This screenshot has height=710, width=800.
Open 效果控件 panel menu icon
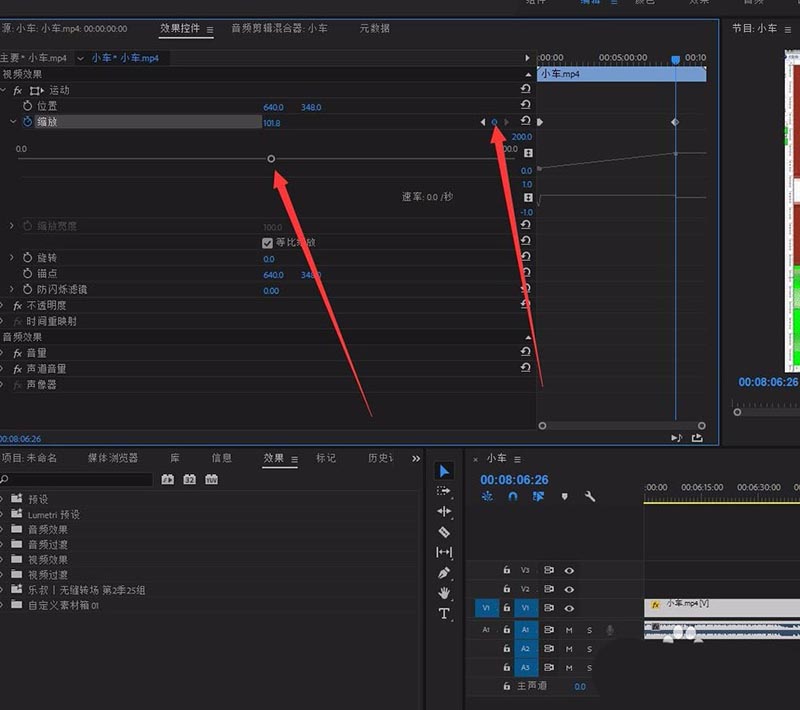(210, 30)
